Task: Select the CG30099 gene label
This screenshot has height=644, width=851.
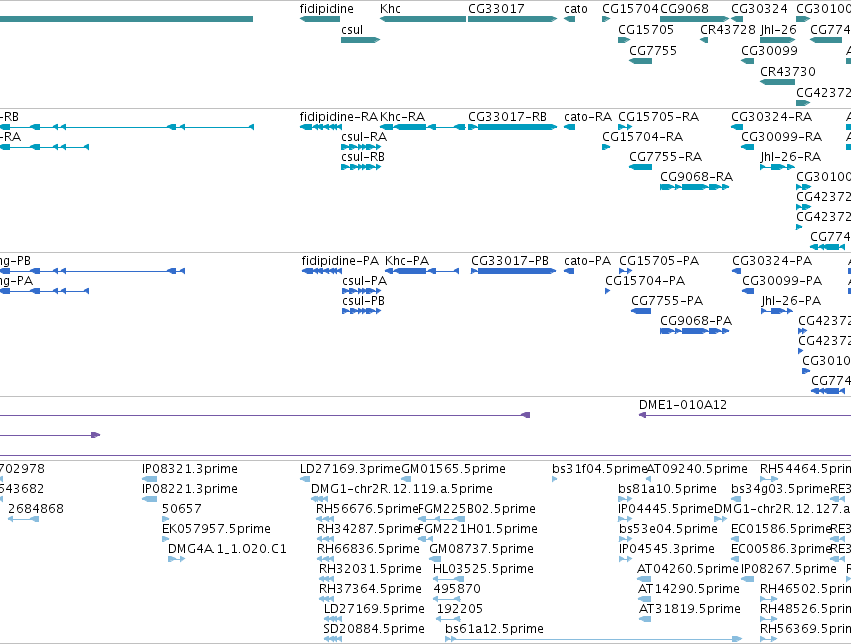Action: tap(770, 51)
